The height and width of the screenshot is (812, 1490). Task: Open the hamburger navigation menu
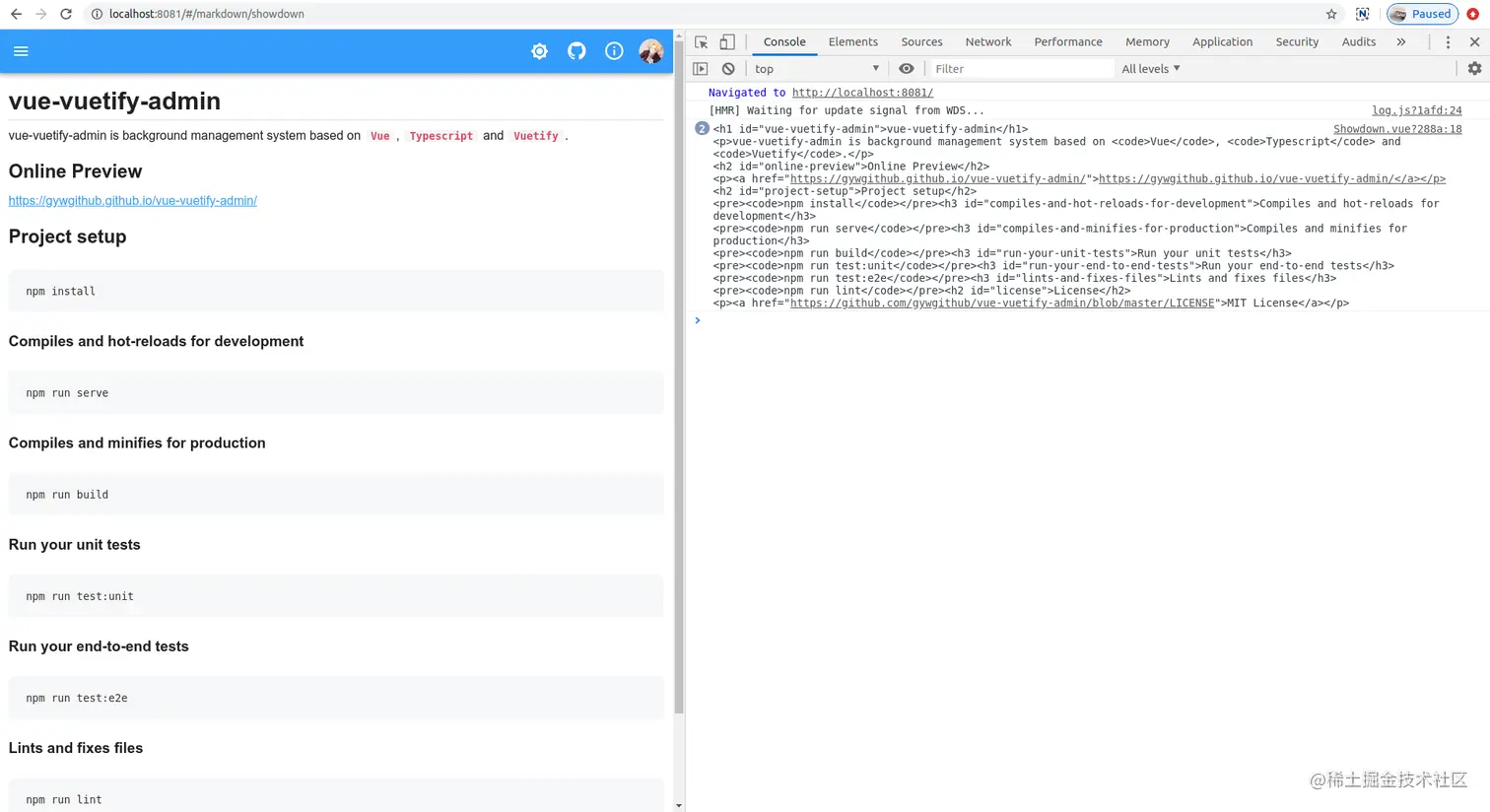click(21, 51)
